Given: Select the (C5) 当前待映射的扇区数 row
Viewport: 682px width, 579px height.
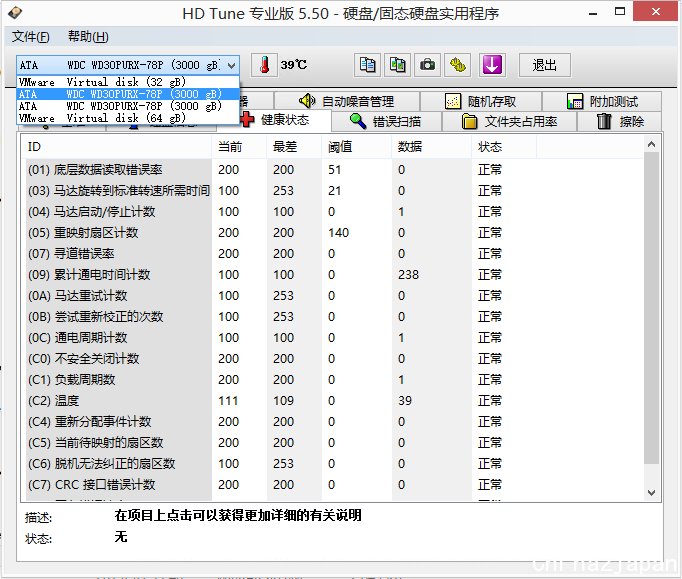Looking at the screenshot, I should point(333,442).
